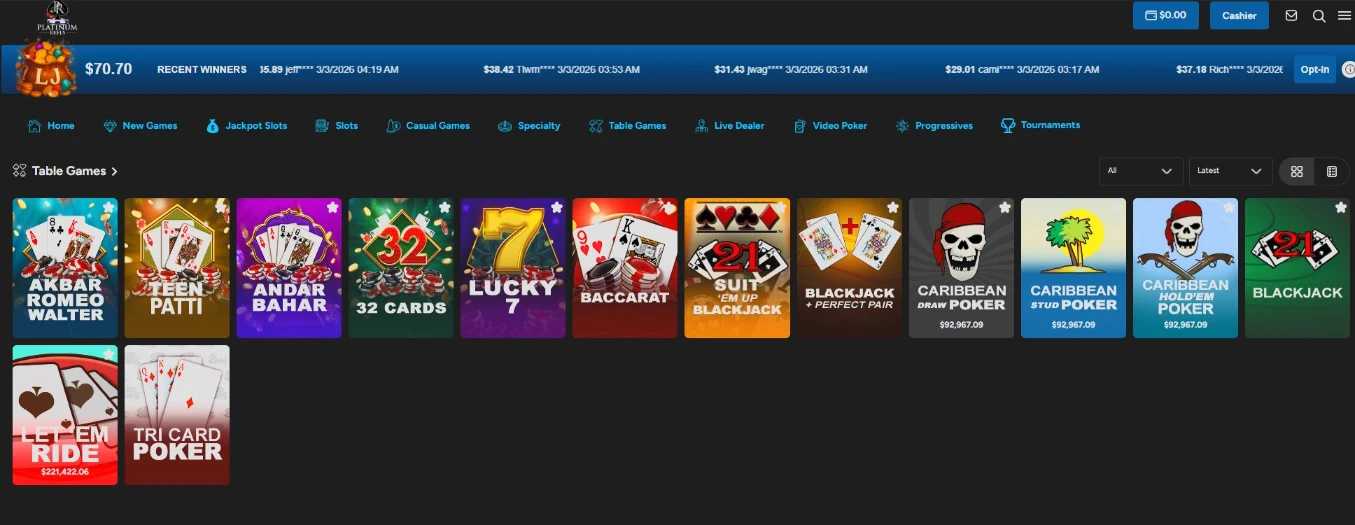Favorite the Akbar Romeo Walter game

click(x=108, y=207)
